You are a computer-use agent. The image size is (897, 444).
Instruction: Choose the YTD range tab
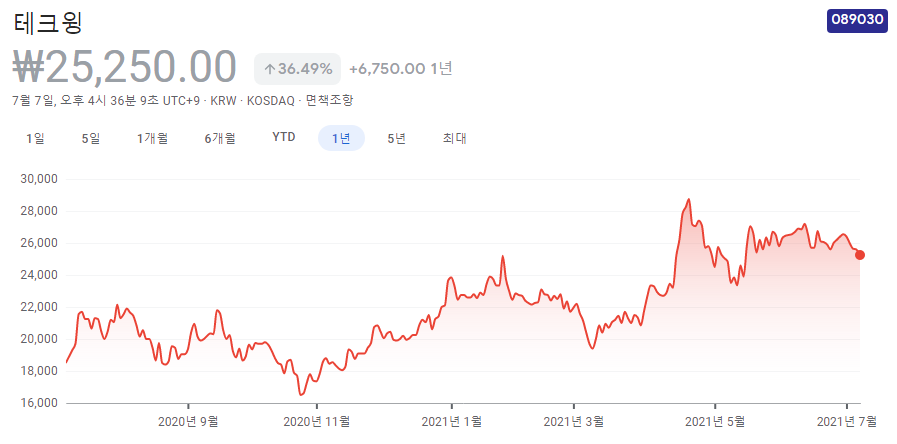284,137
